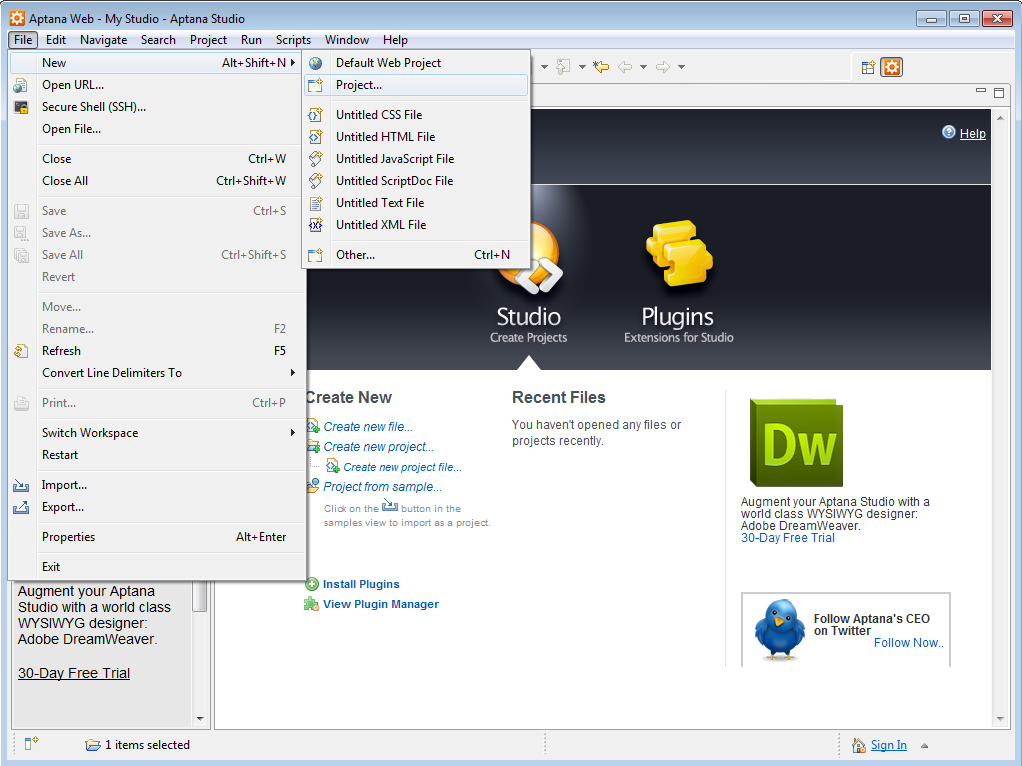Click the main view scroll down arrow
Screen dimensions: 1022x766
[x=1000, y=719]
